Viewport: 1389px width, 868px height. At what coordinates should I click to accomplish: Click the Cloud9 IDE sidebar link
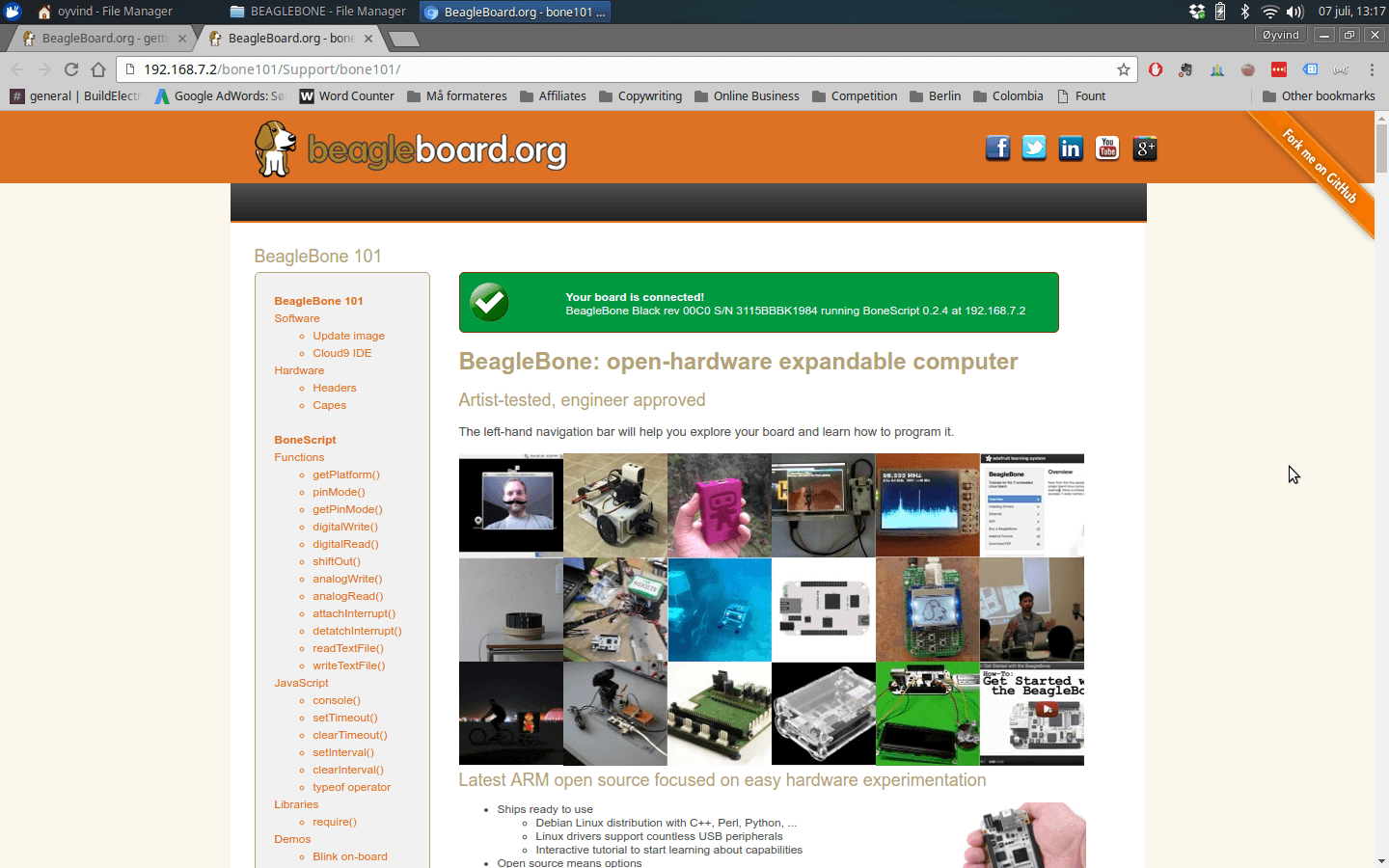[x=341, y=353]
